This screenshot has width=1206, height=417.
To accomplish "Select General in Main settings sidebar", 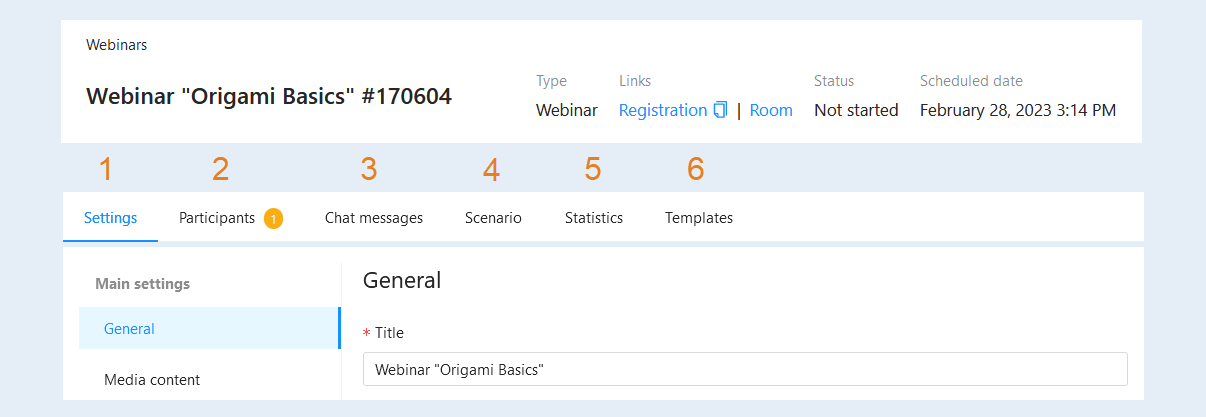I will click(210, 328).
